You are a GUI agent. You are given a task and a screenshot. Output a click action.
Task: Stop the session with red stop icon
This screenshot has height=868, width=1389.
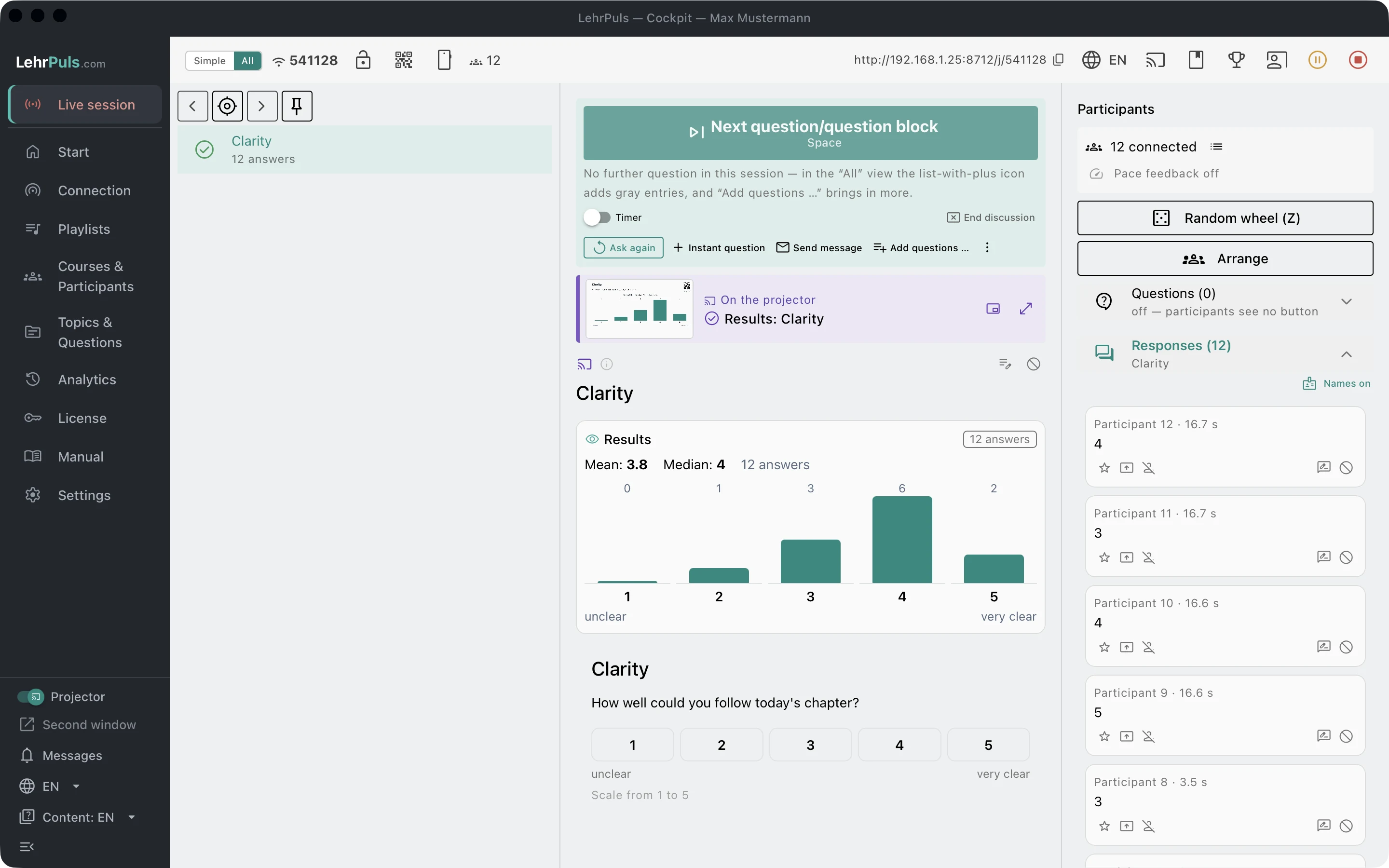click(x=1358, y=60)
